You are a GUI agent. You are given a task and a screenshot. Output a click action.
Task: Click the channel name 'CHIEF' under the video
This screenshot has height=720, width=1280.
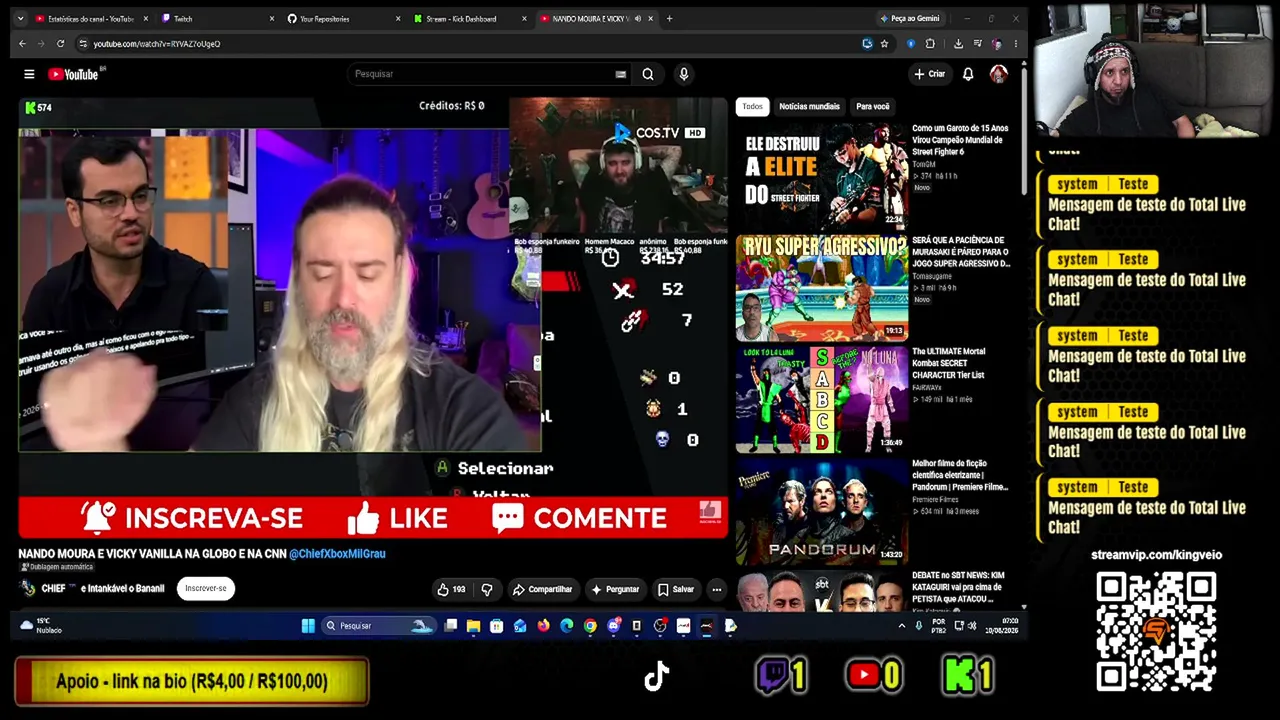tap(53, 589)
